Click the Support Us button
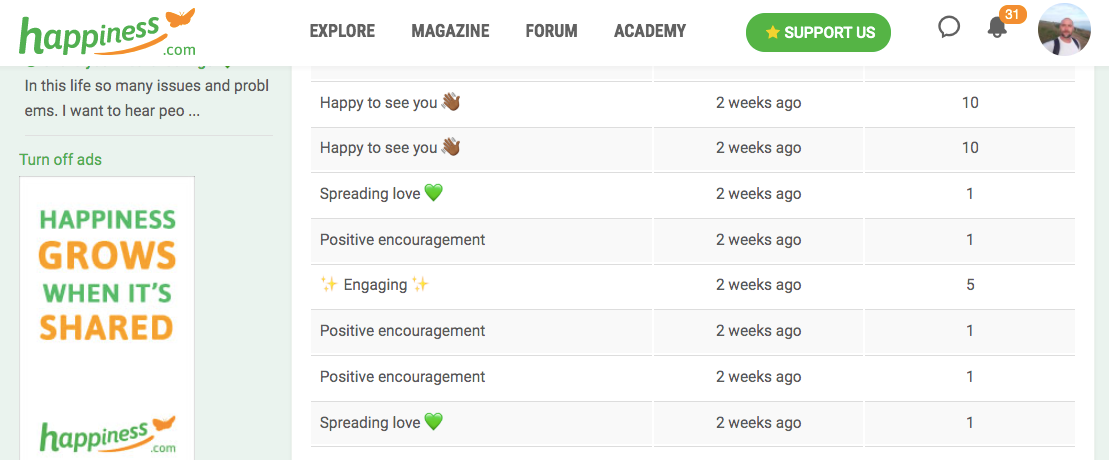The image size is (1109, 460). tap(818, 33)
